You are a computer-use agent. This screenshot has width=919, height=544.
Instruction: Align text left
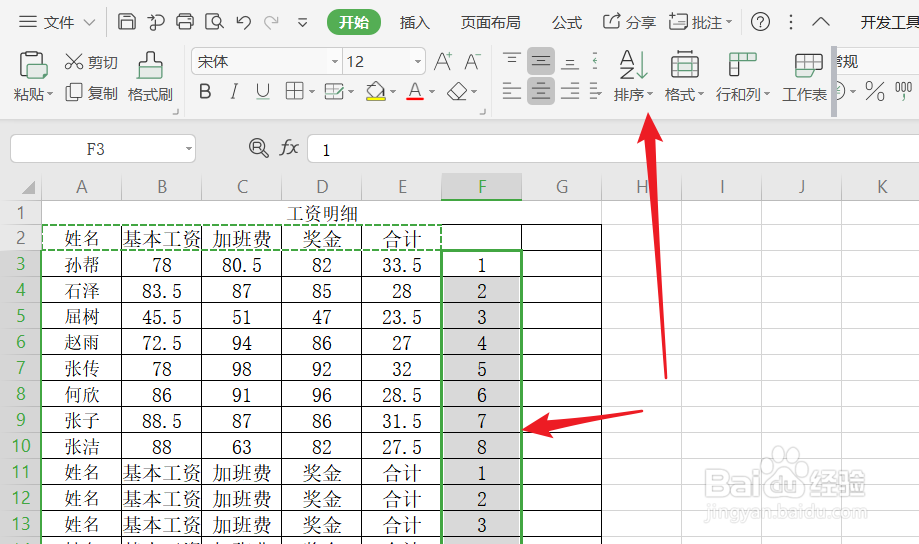512,91
